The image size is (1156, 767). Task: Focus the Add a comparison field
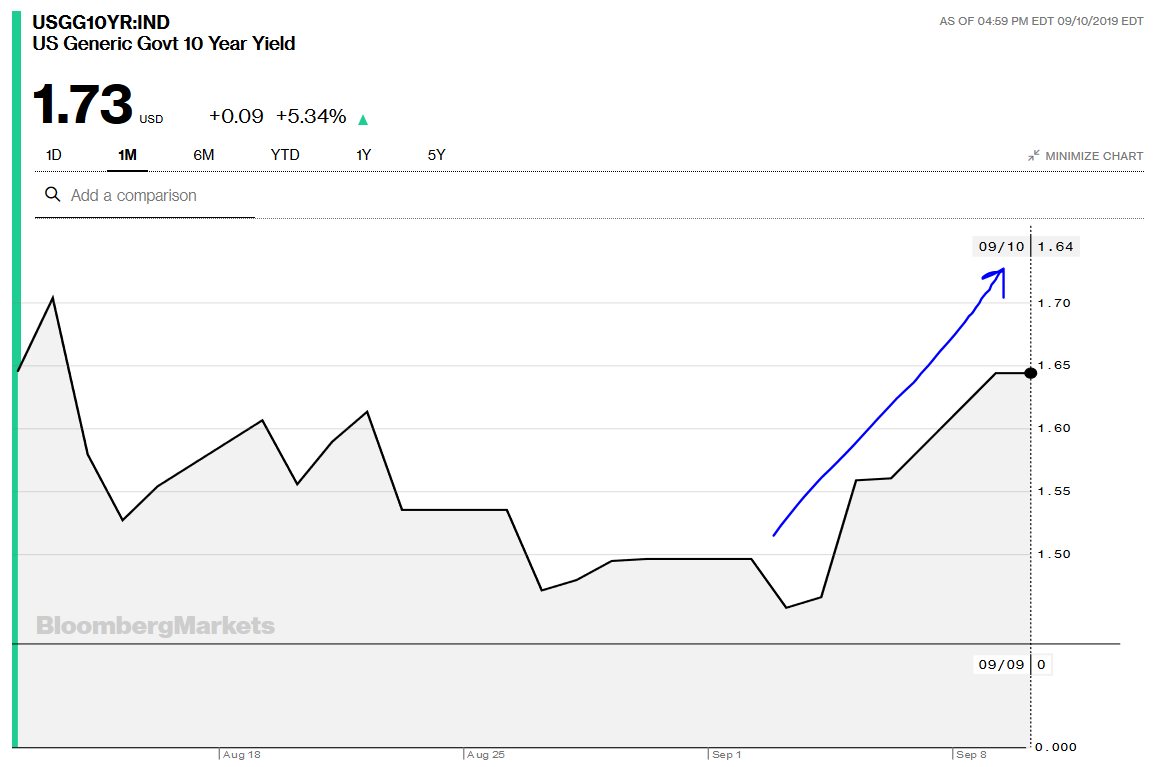tap(144, 195)
